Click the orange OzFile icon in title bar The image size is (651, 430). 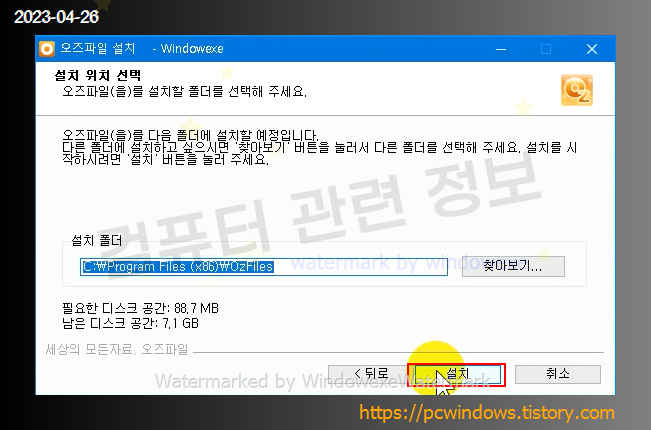click(x=47, y=49)
